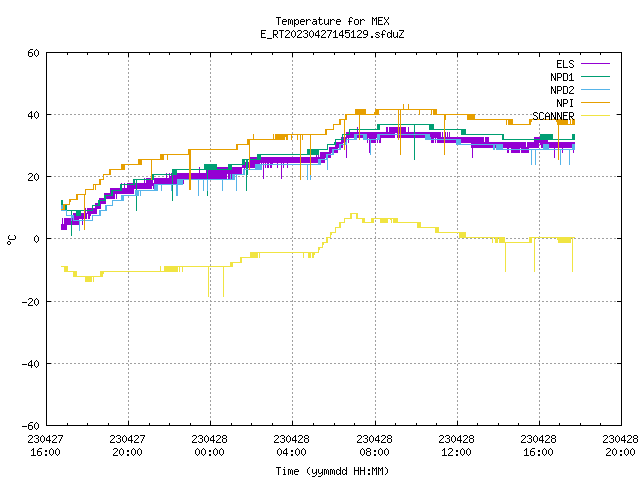
Task: Click the °C y-axis unit label
Action: (11, 240)
